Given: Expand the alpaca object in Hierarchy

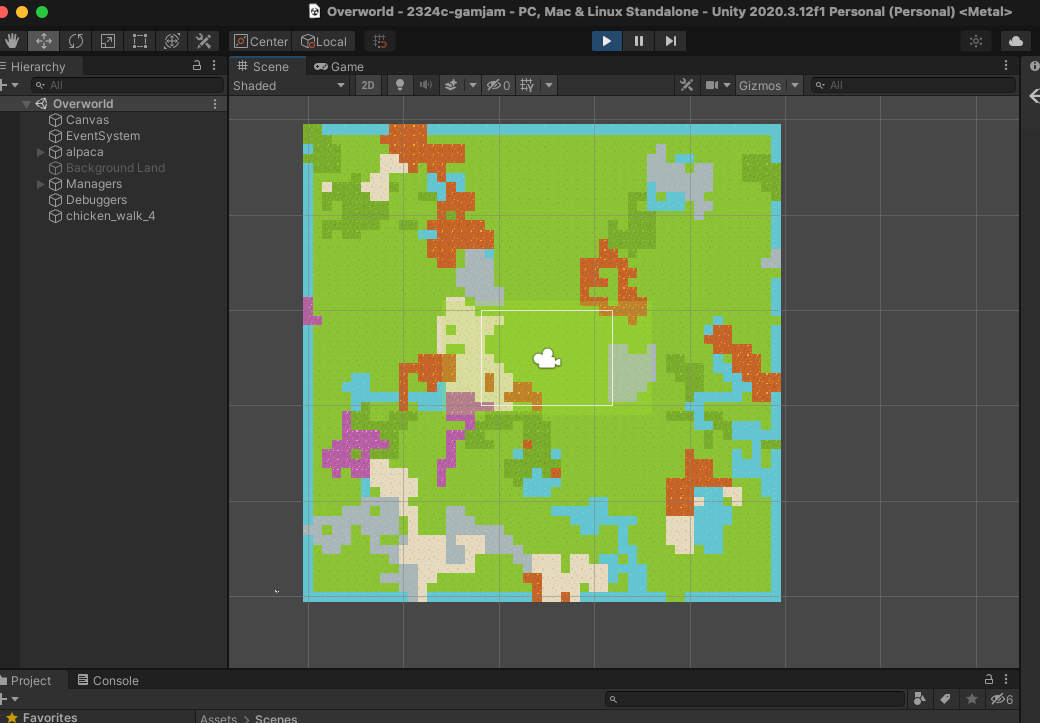Looking at the screenshot, I should click(x=41, y=152).
